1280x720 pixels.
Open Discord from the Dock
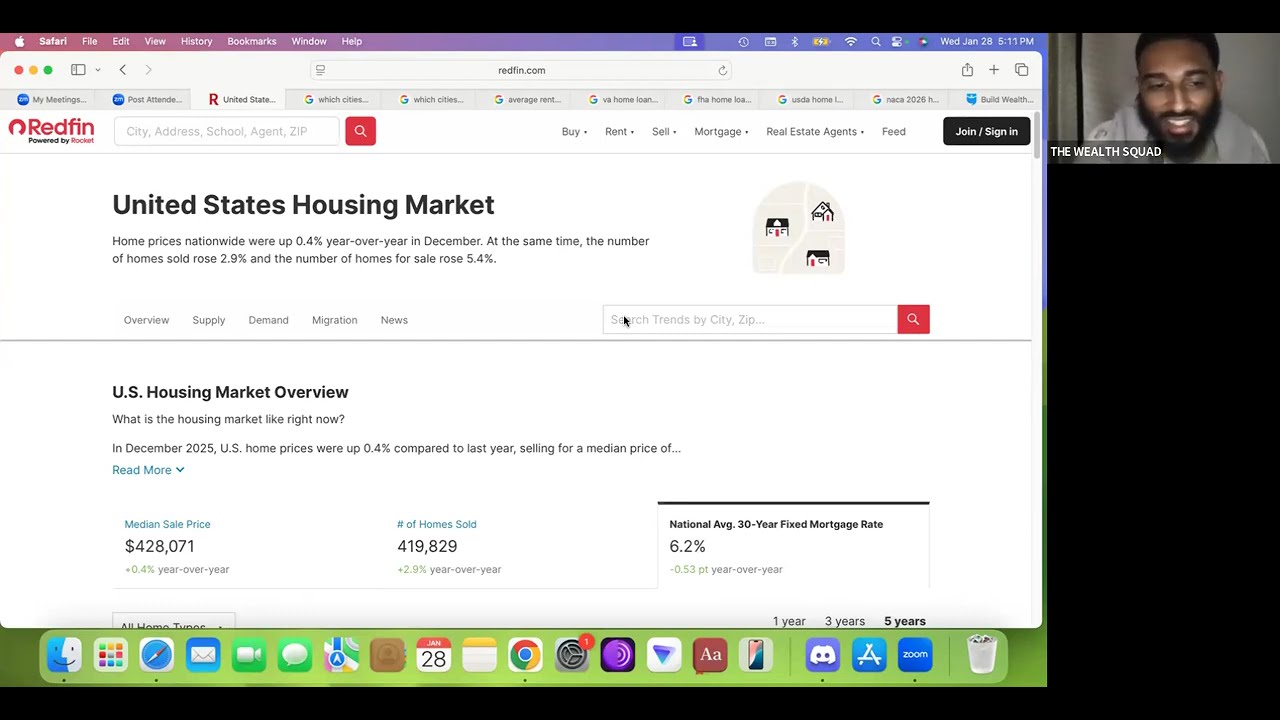click(823, 656)
